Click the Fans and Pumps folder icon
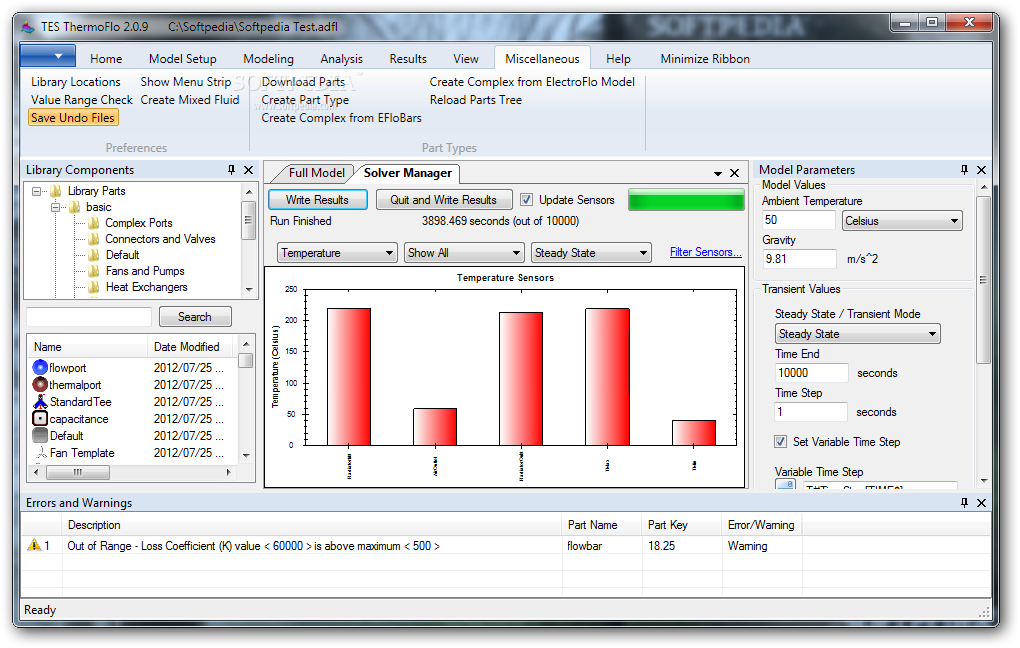Image resolution: width=1020 pixels, height=648 pixels. coord(94,271)
